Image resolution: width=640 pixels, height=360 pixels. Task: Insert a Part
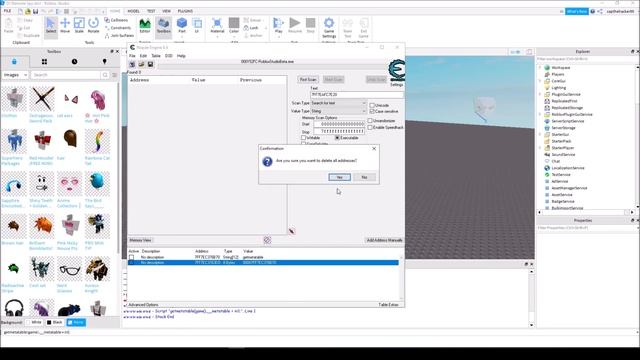point(182,26)
